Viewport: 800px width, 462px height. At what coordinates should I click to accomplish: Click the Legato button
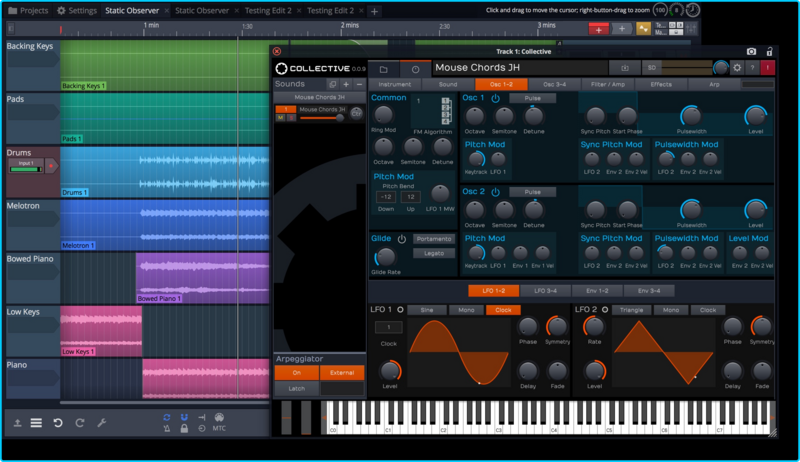(x=434, y=253)
